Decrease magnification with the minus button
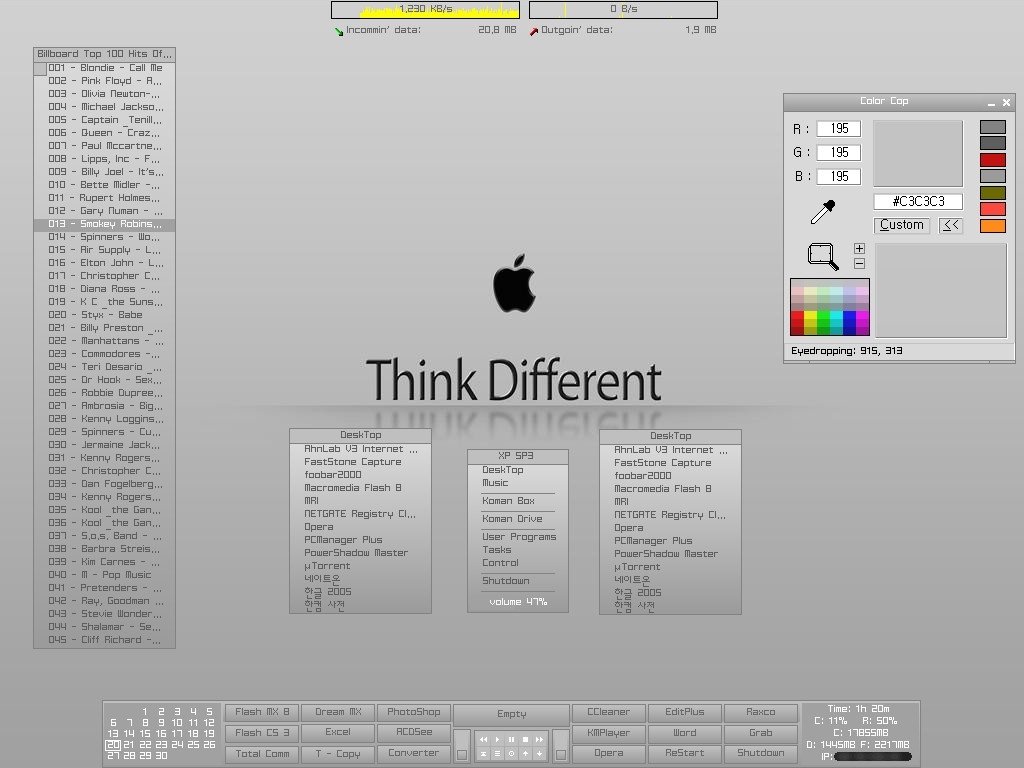Image resolution: width=1024 pixels, height=768 pixels. [x=859, y=263]
